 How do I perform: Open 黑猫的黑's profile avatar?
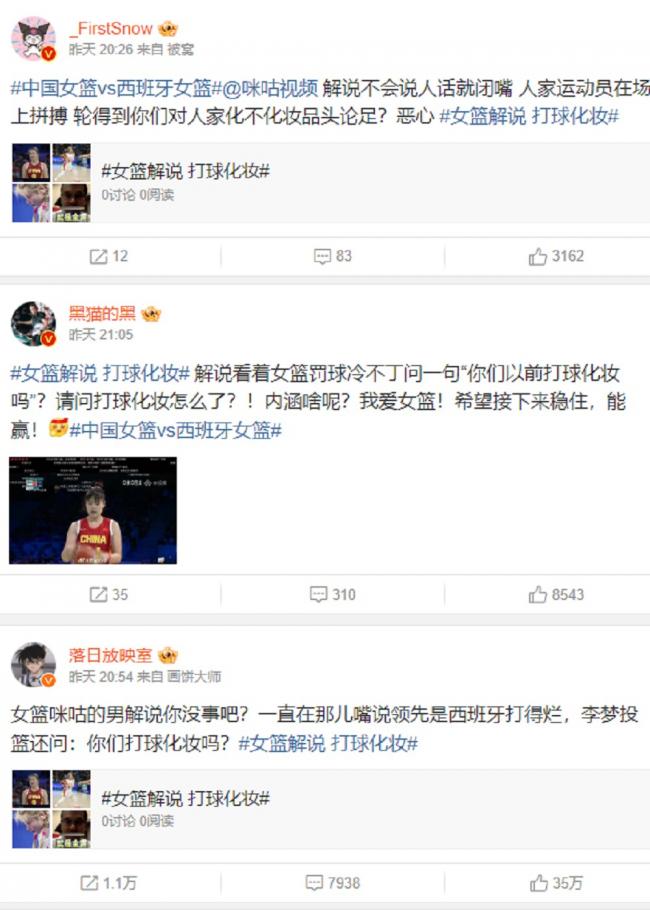34,323
